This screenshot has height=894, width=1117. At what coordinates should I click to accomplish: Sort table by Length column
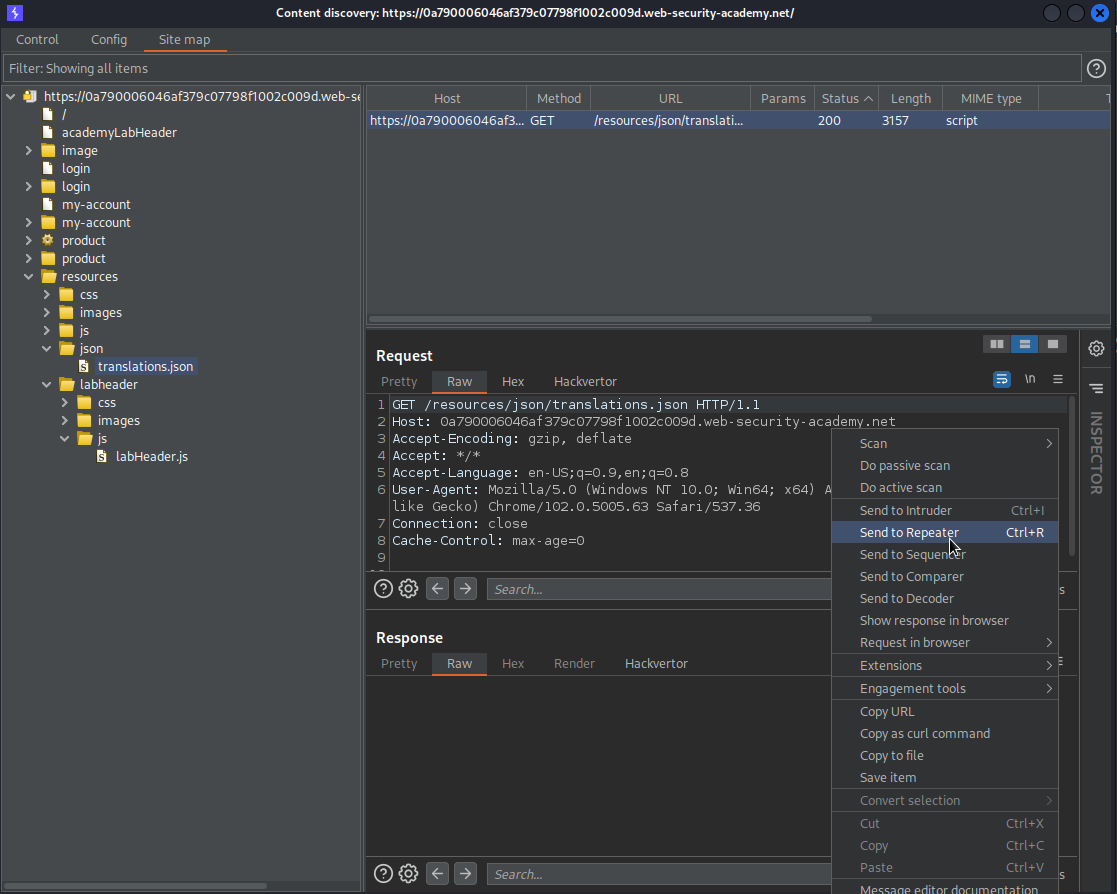[910, 98]
